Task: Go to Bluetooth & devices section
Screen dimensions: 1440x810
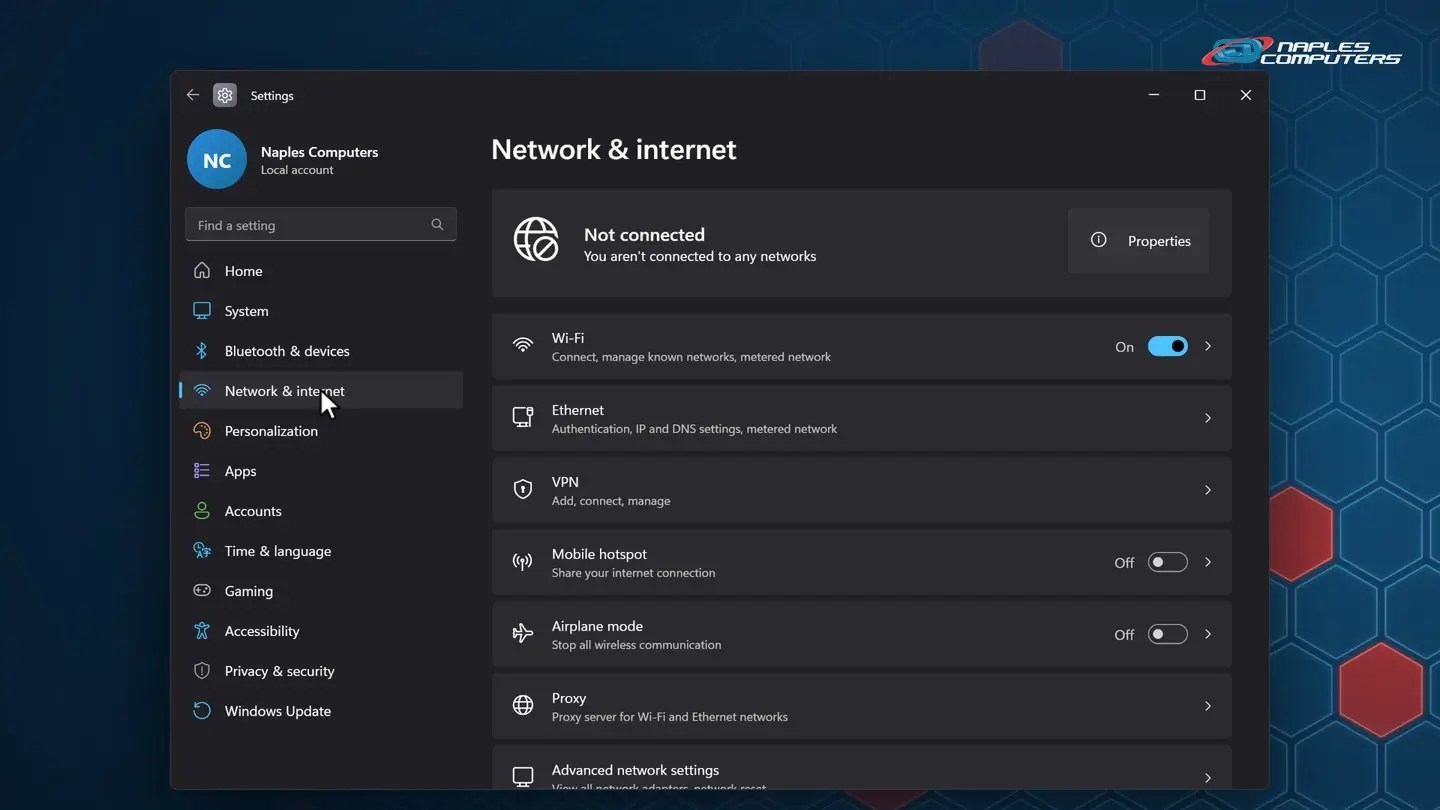Action: click(321, 351)
